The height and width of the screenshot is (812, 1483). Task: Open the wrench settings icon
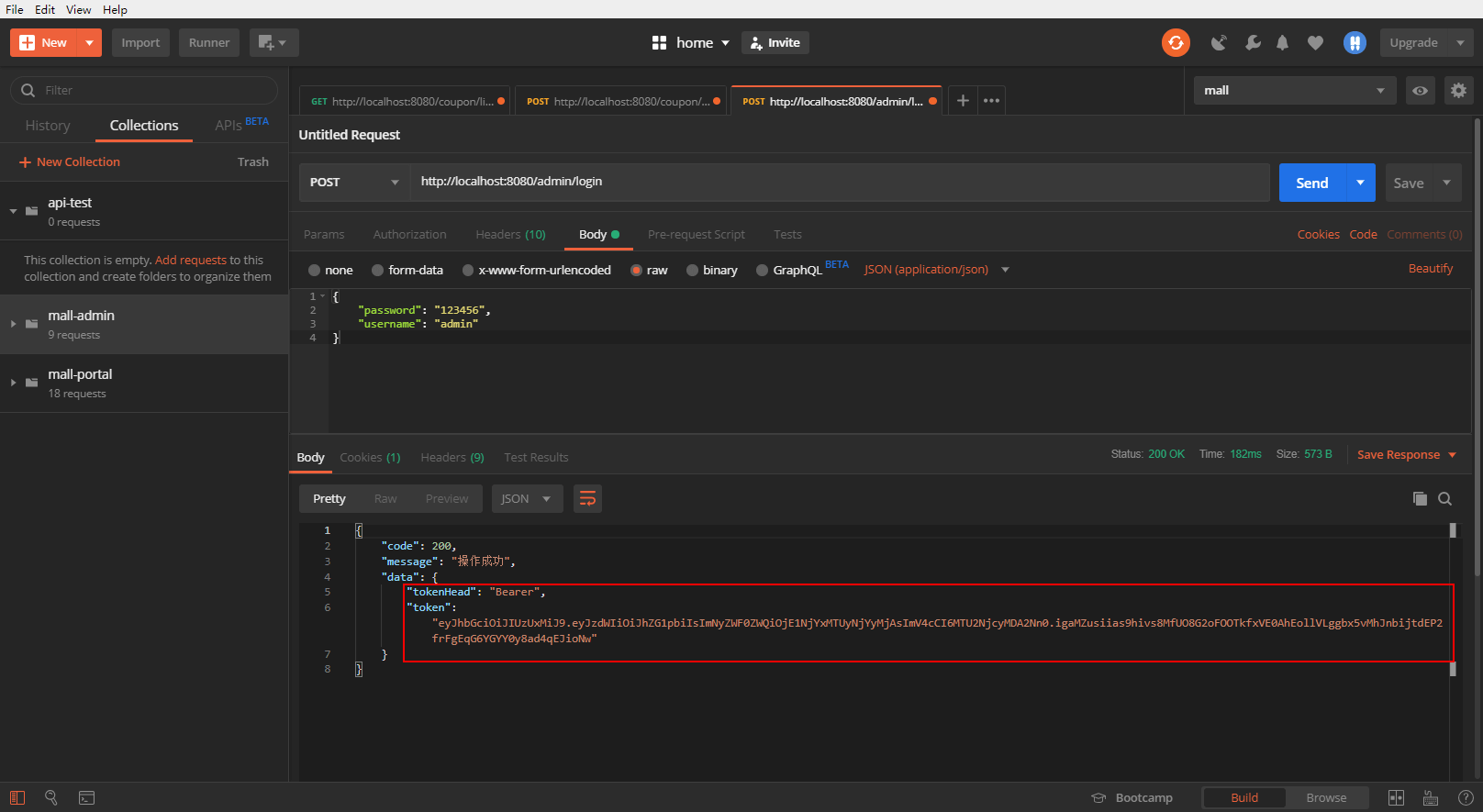click(x=1253, y=43)
